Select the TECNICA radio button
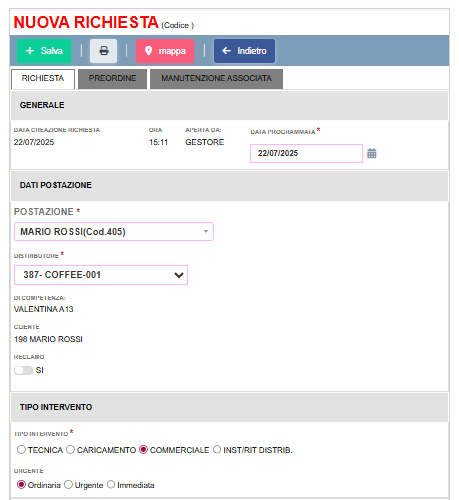Screen dimensions: 459x500 tap(21, 450)
